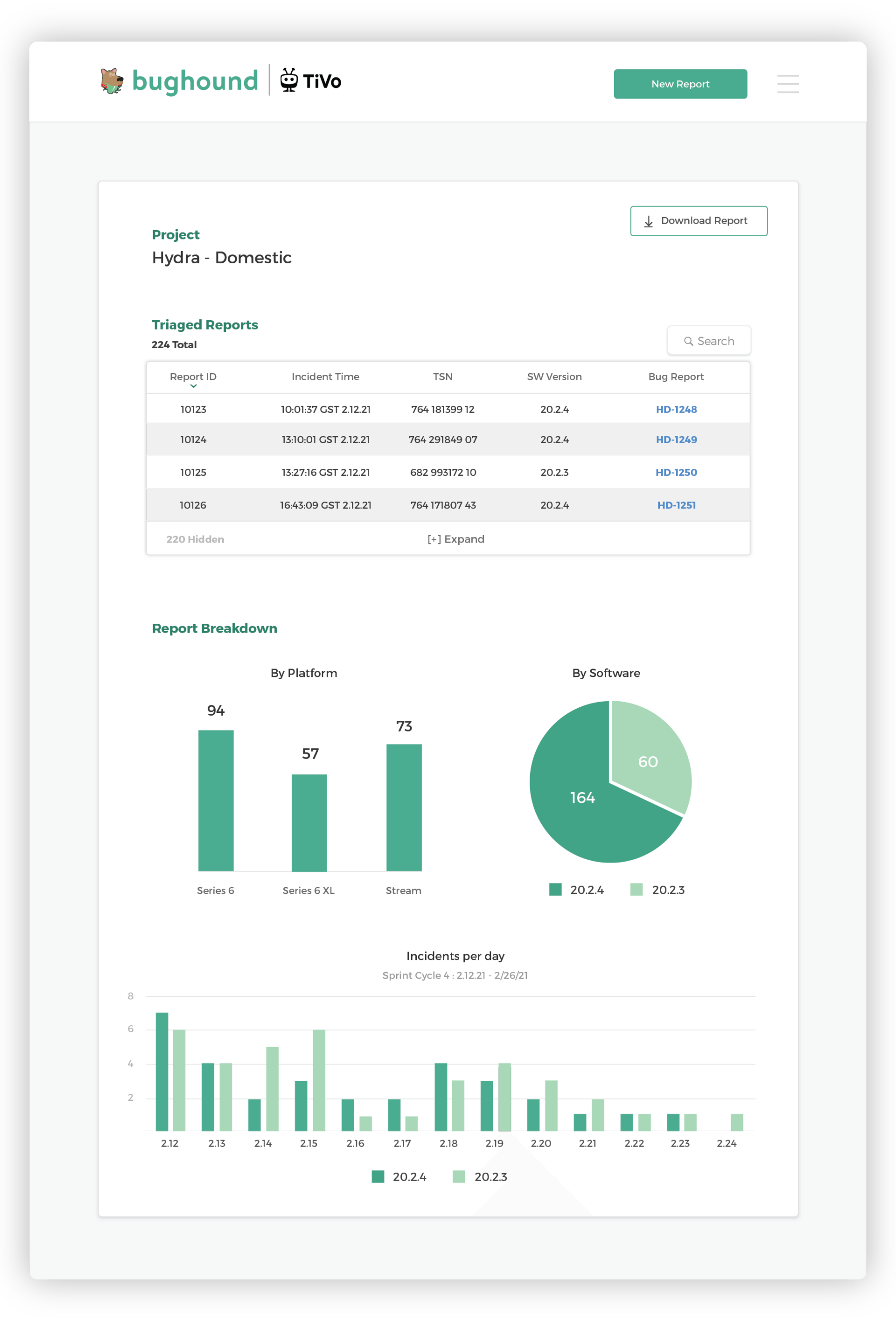Click the TiVo logo icon

tap(289, 80)
